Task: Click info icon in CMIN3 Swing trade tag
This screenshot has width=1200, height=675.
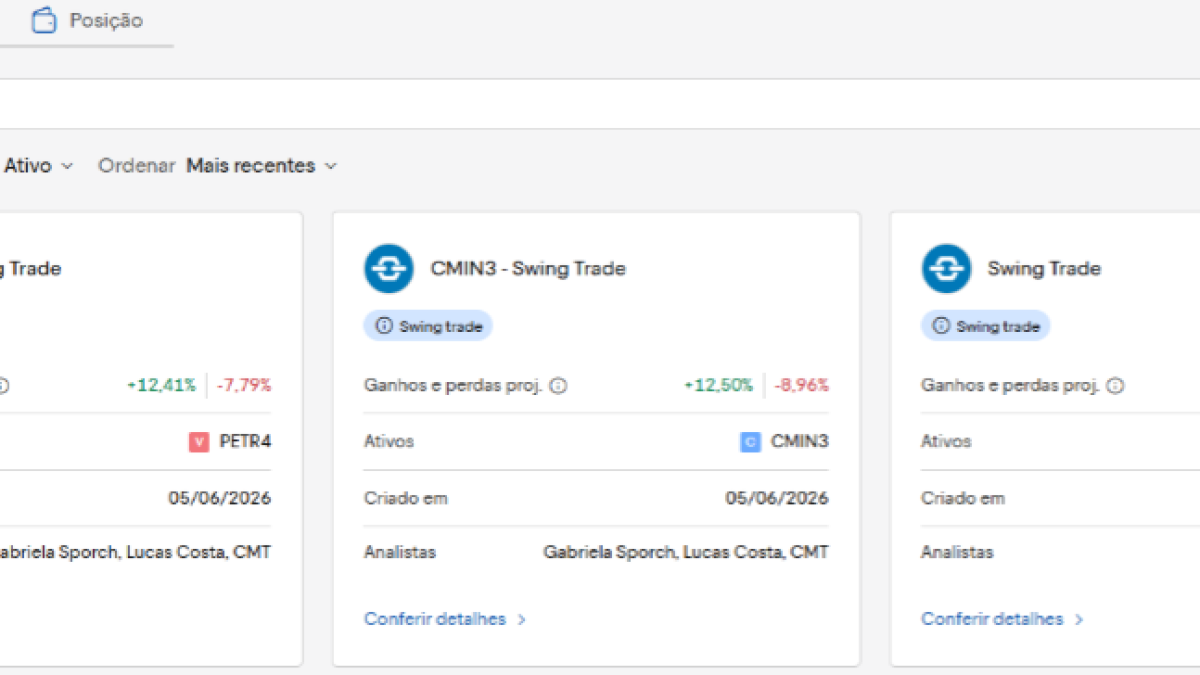Action: pos(384,326)
